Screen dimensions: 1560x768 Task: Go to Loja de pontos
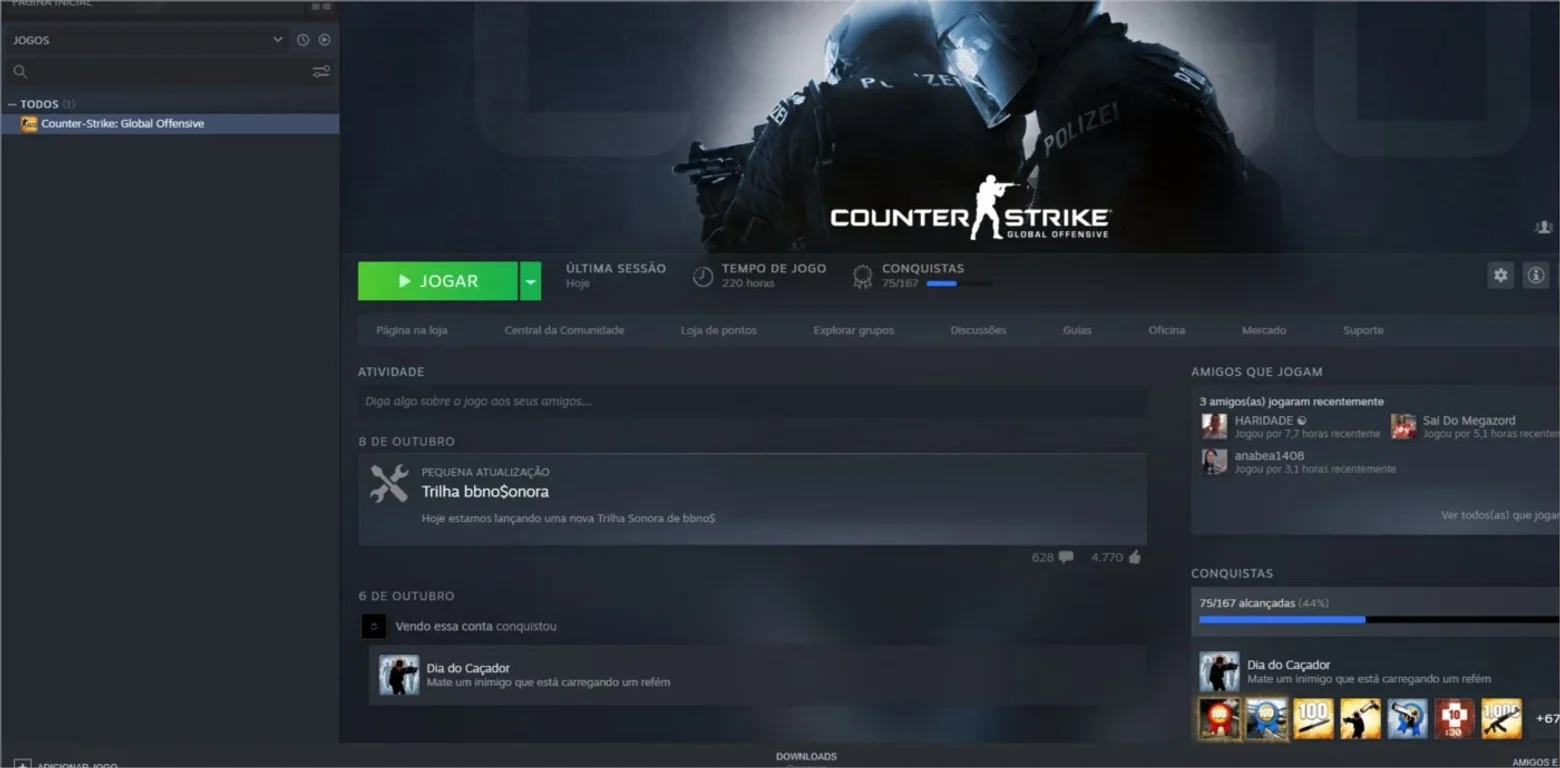(x=719, y=330)
